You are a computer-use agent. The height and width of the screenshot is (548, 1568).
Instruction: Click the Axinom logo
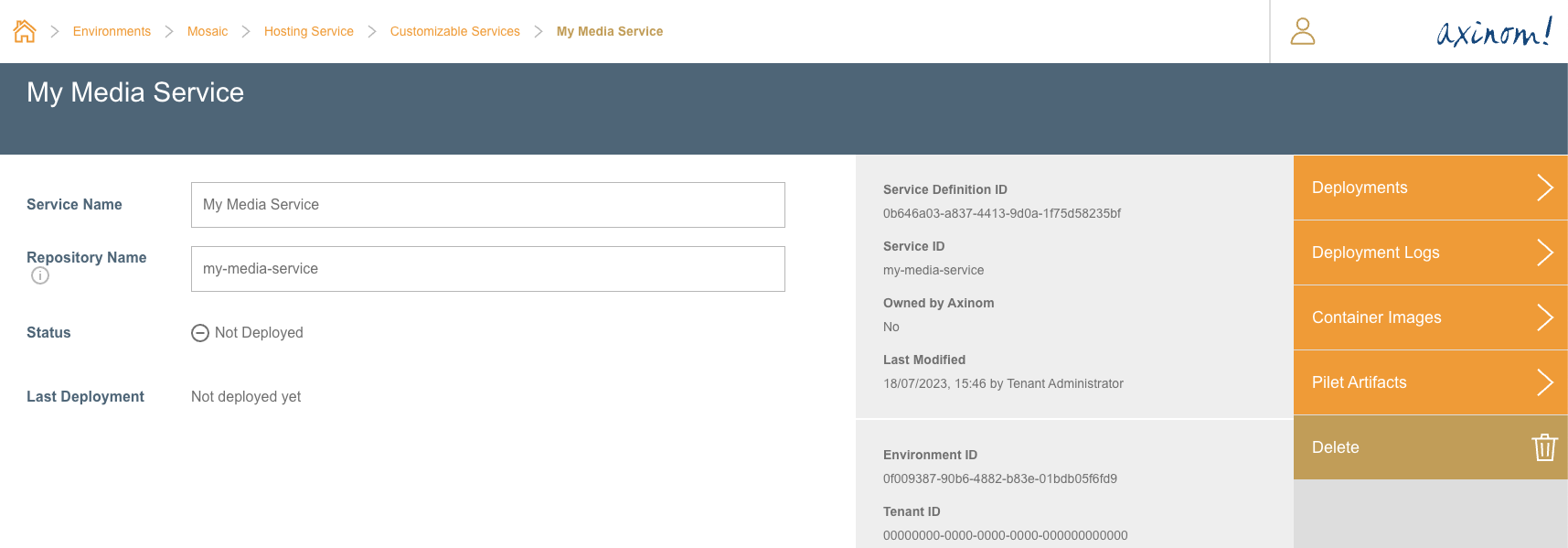point(1494,32)
